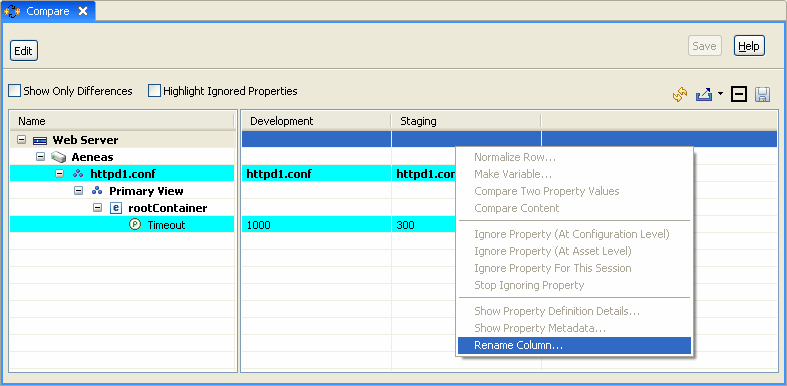Choose Make Variable menu item

[574, 174]
